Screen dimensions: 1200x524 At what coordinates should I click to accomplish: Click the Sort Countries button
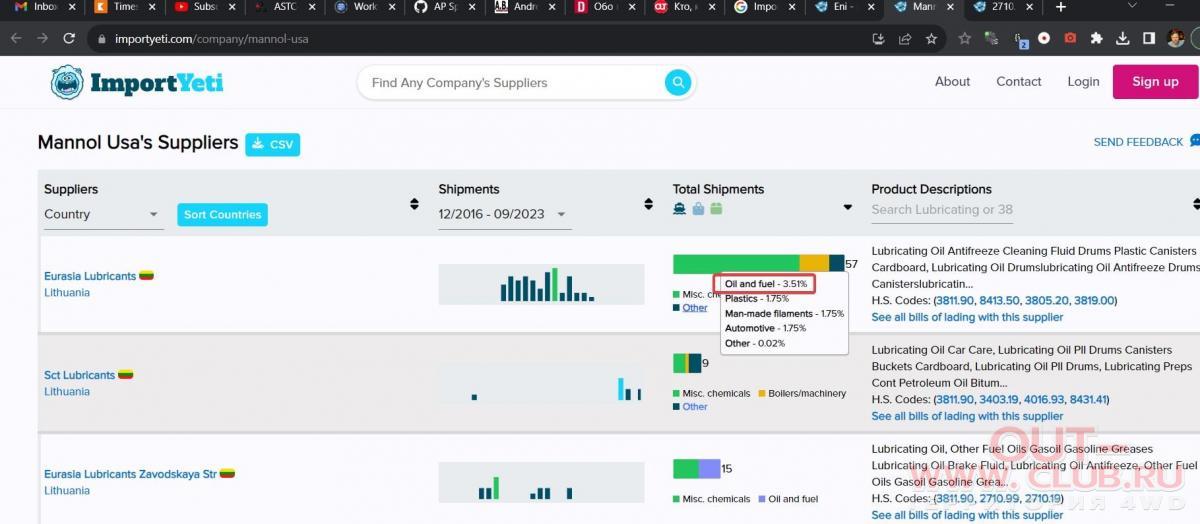point(223,215)
